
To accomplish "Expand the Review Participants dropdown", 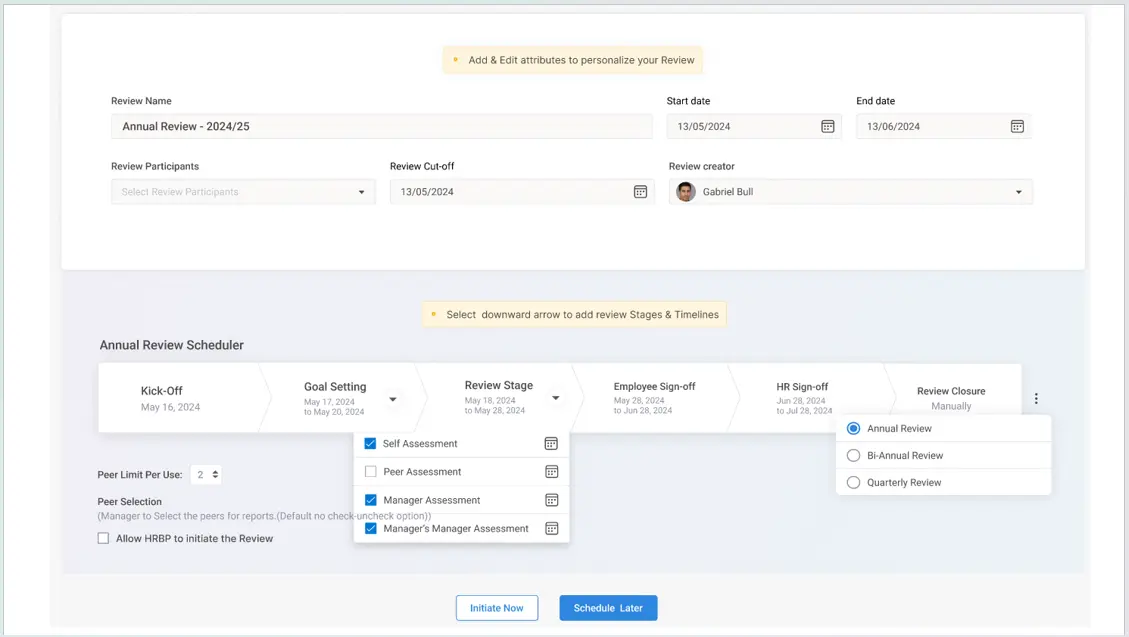I will [361, 192].
